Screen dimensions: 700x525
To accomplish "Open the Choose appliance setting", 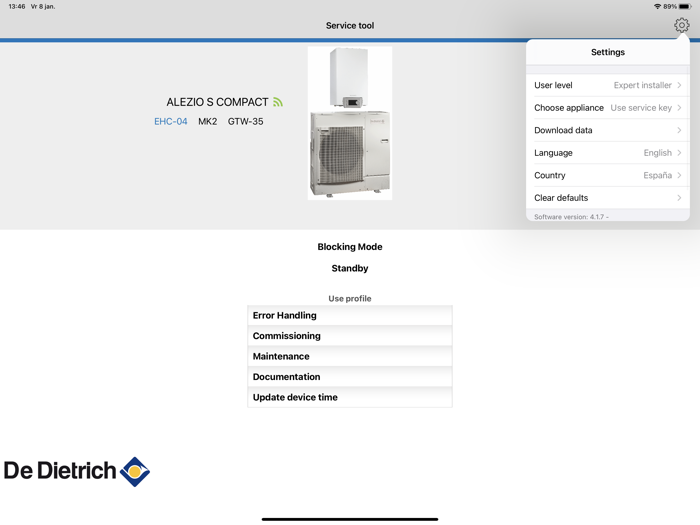I will point(608,108).
